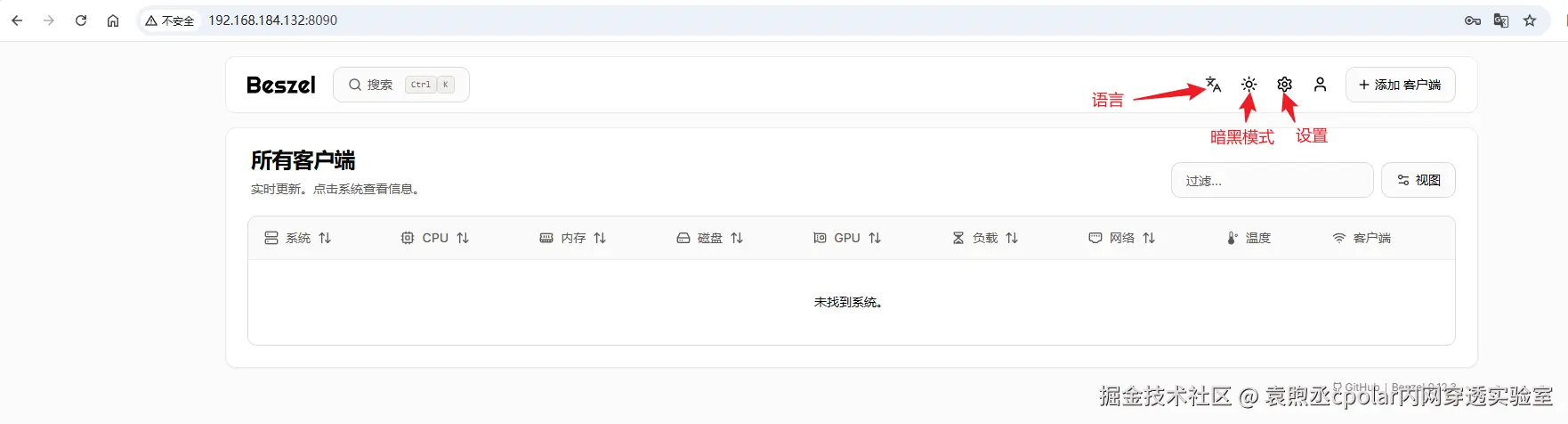Click the 未找到系统。 message text
The width and height of the screenshot is (1568, 424).
pos(848,303)
